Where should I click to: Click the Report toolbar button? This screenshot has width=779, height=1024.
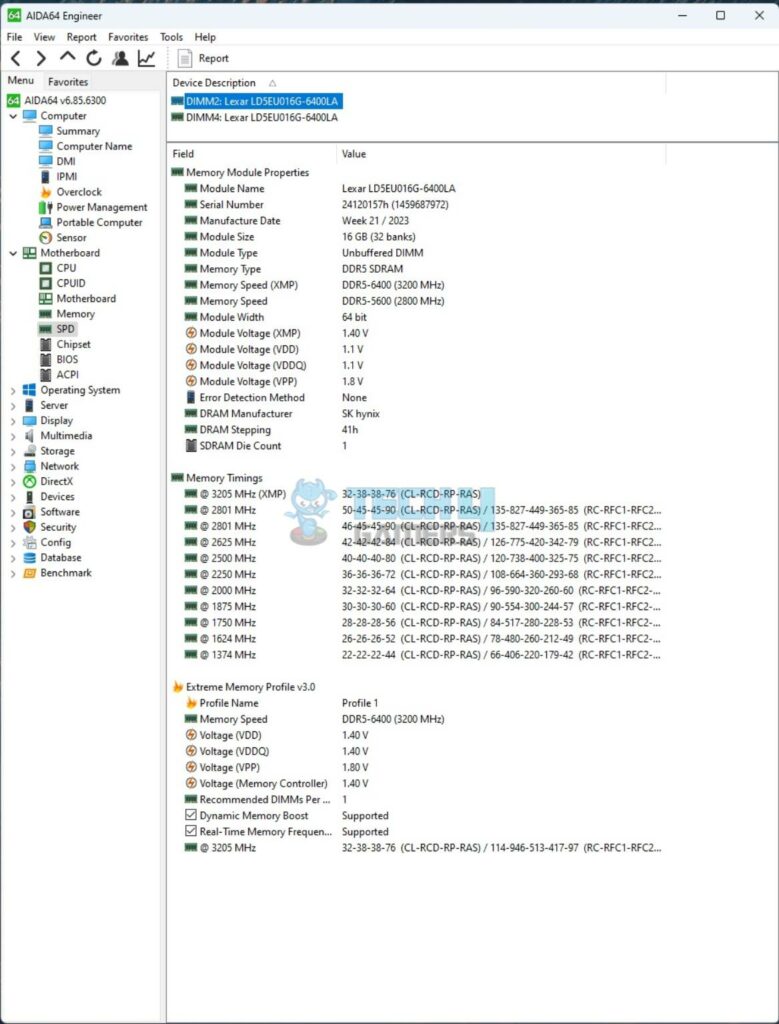pos(204,58)
